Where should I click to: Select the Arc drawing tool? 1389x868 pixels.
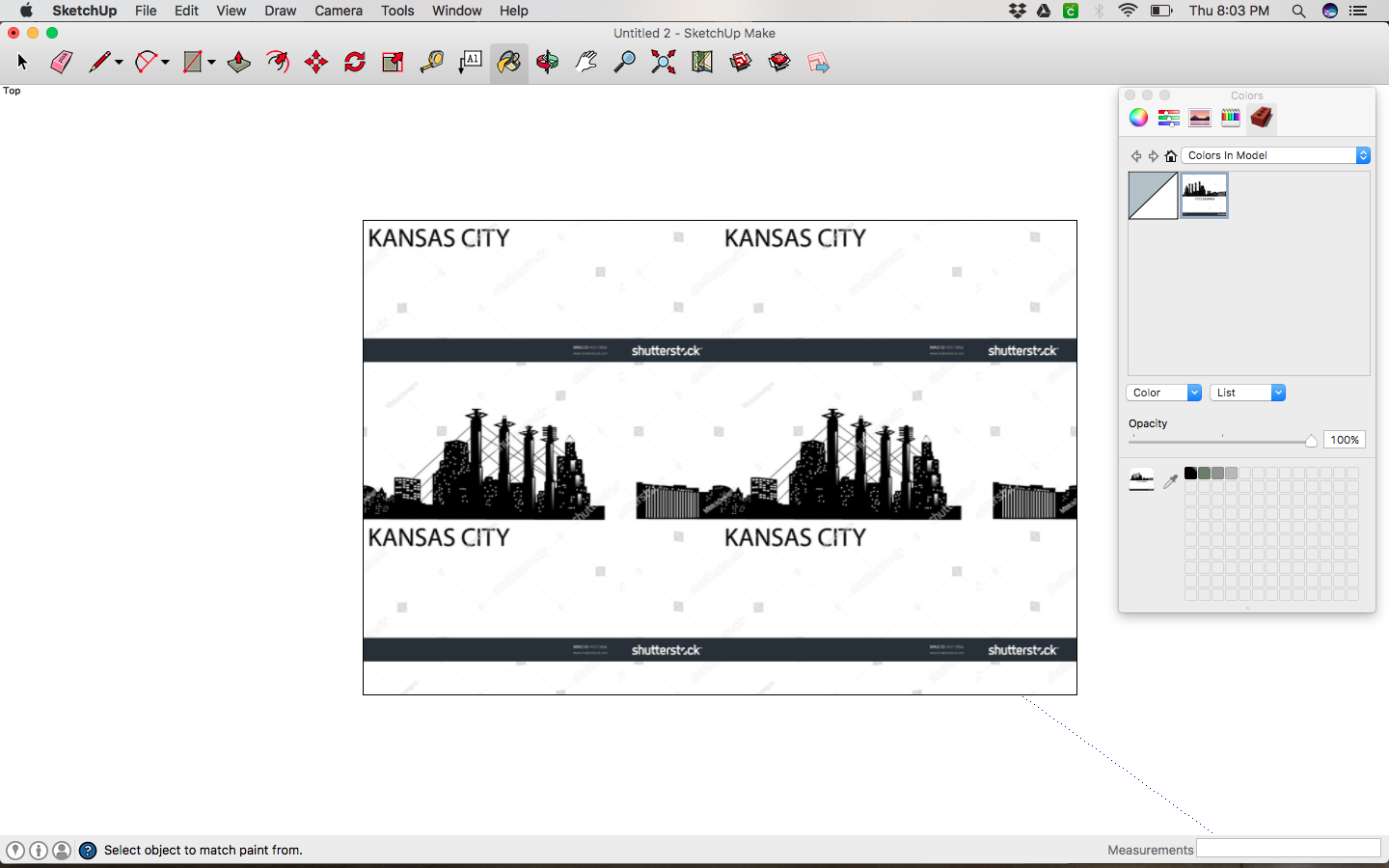point(147,63)
